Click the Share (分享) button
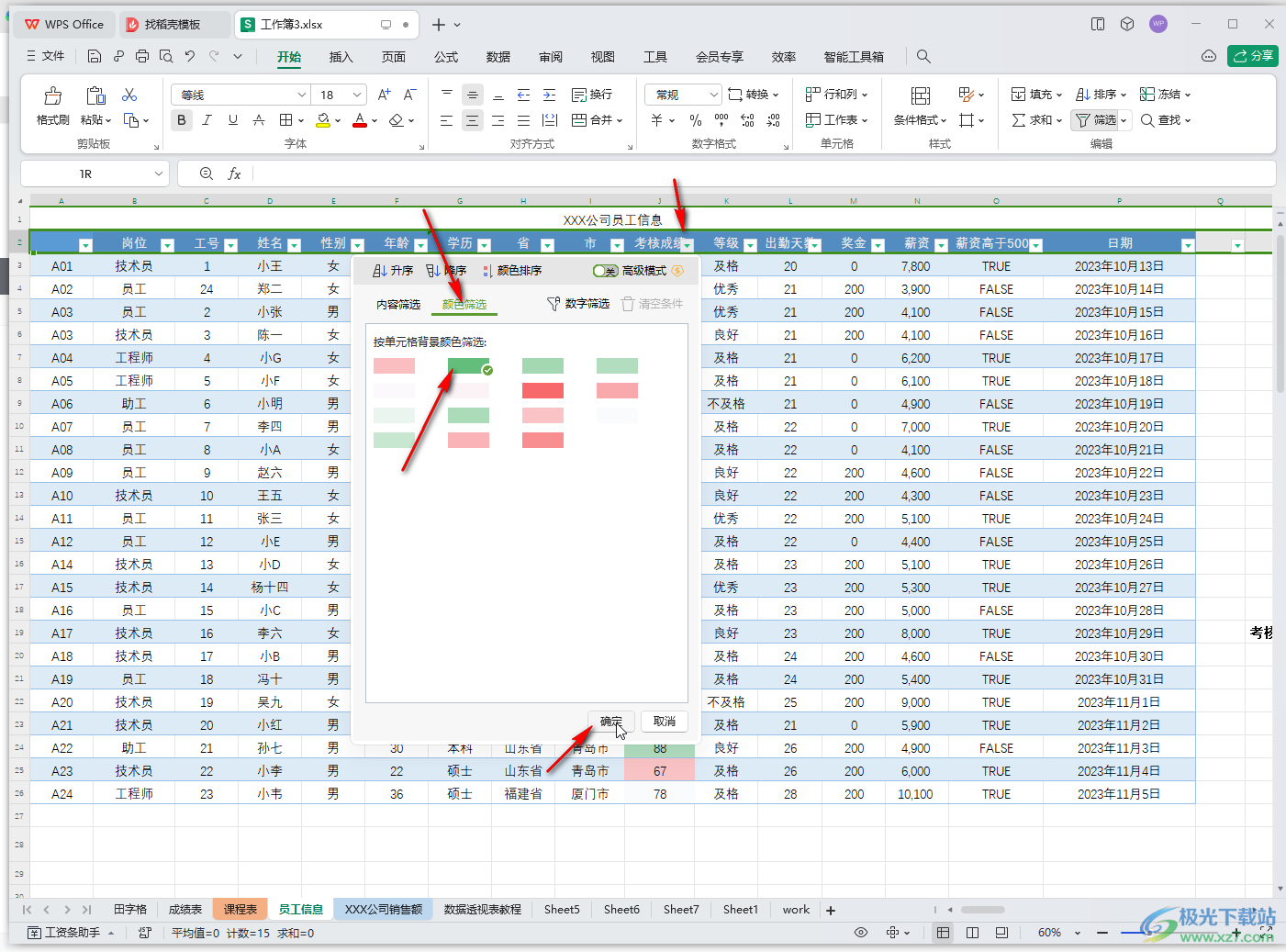The image size is (1286, 952). pos(1253,56)
